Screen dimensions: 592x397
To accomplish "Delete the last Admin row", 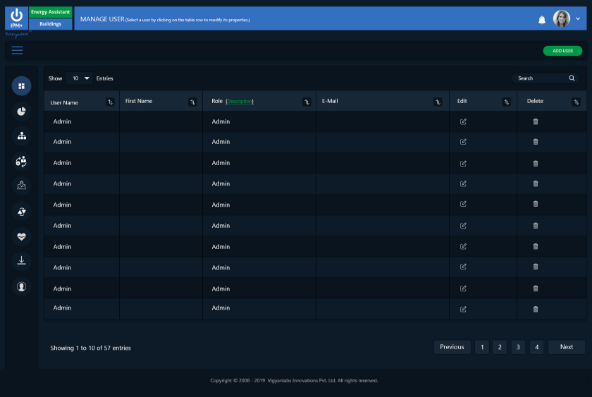I will (x=535, y=309).
